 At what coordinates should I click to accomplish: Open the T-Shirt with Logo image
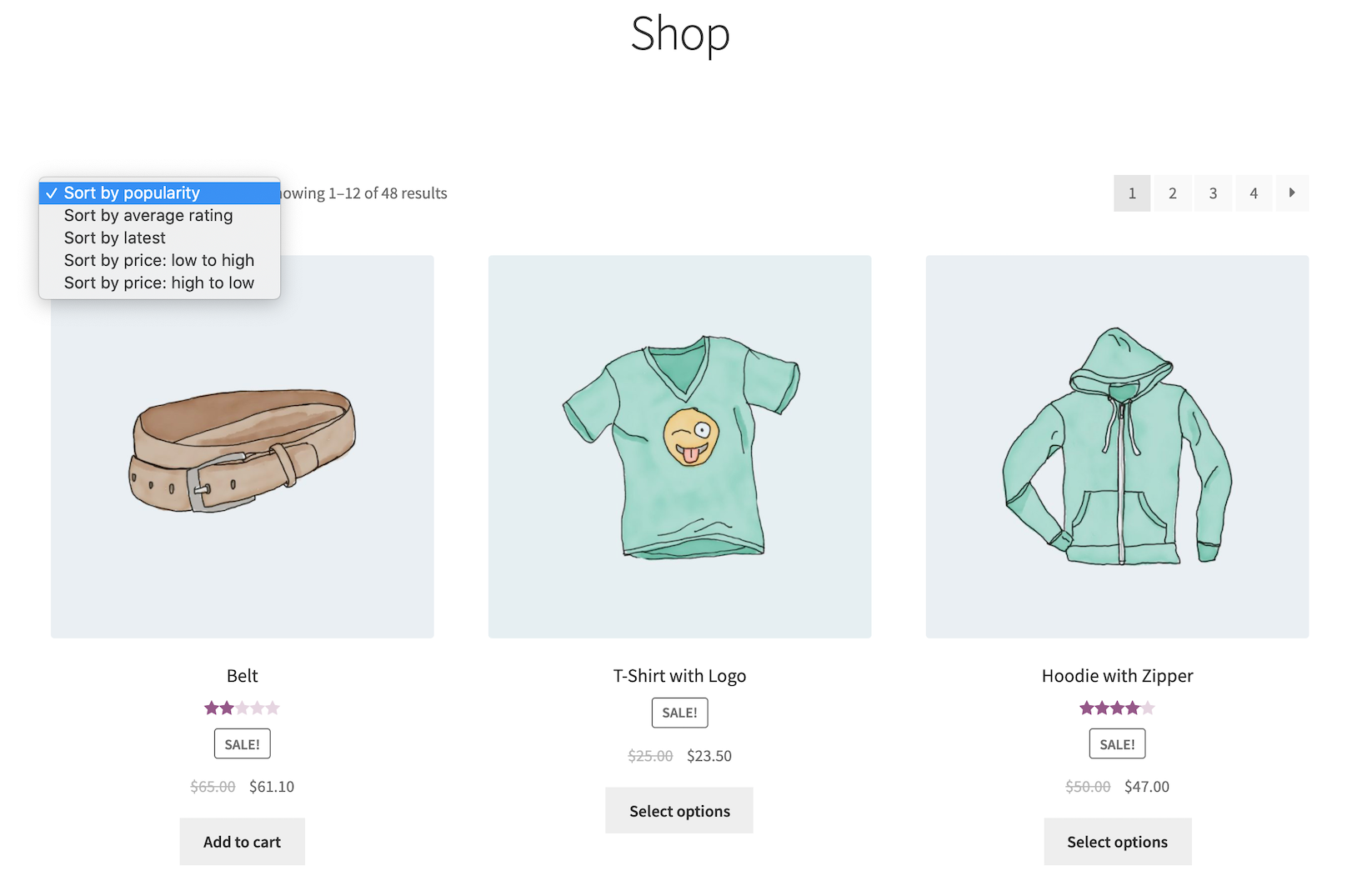[x=679, y=447]
